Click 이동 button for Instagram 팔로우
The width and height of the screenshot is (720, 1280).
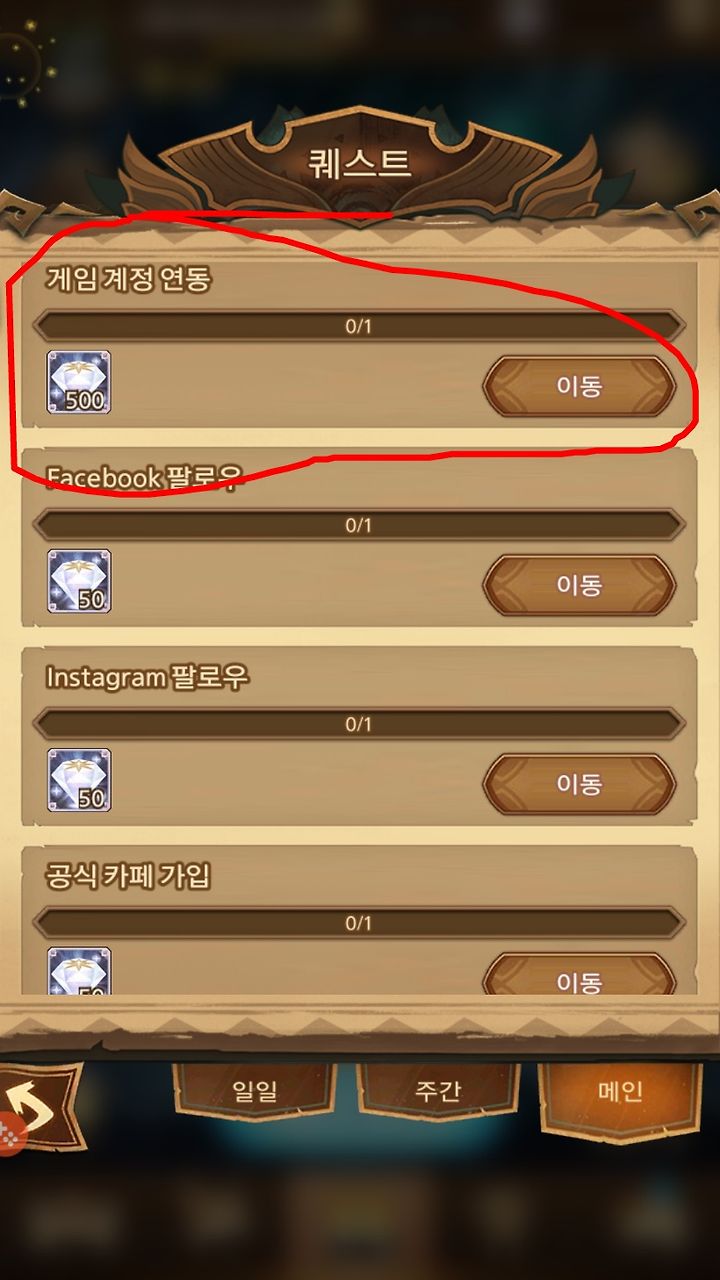click(x=579, y=784)
